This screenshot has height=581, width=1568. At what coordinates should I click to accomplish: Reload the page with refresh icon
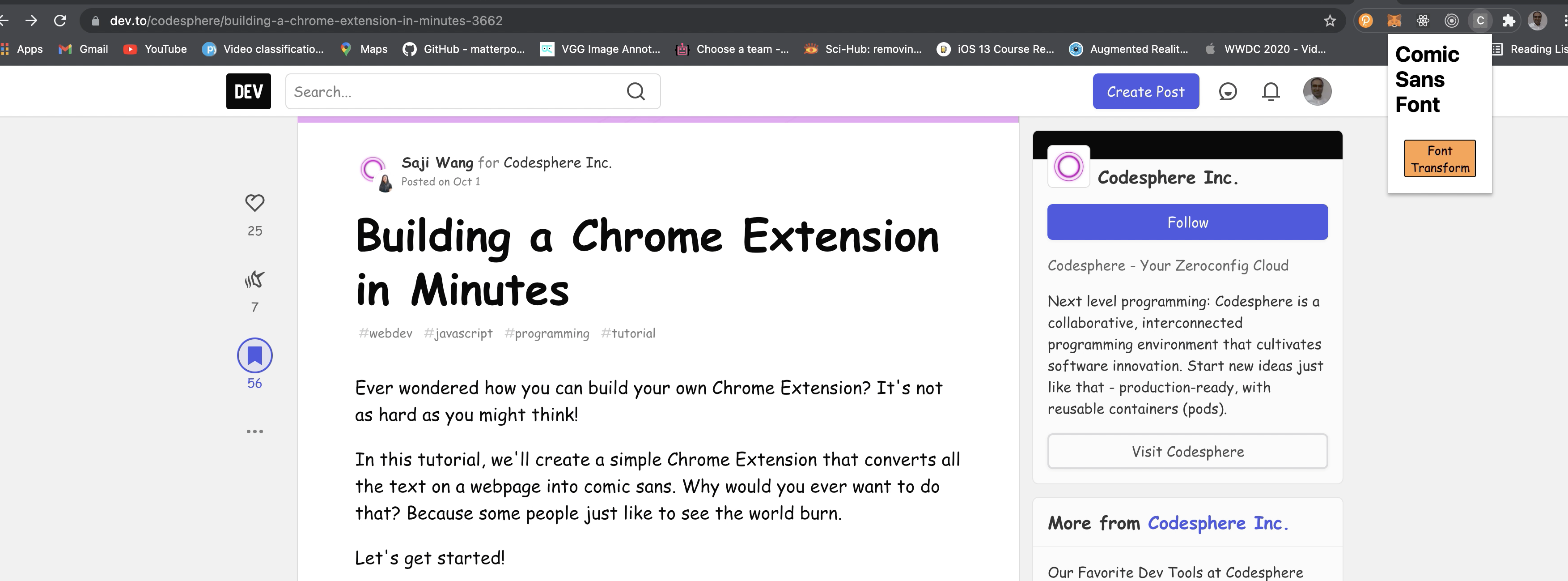pyautogui.click(x=59, y=21)
